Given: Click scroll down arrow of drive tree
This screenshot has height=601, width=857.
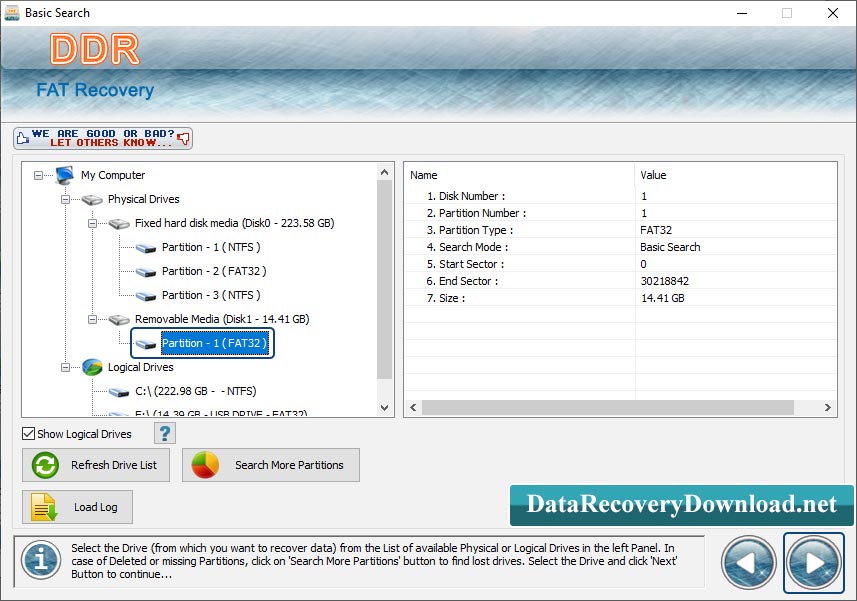Looking at the screenshot, I should pyautogui.click(x=385, y=408).
